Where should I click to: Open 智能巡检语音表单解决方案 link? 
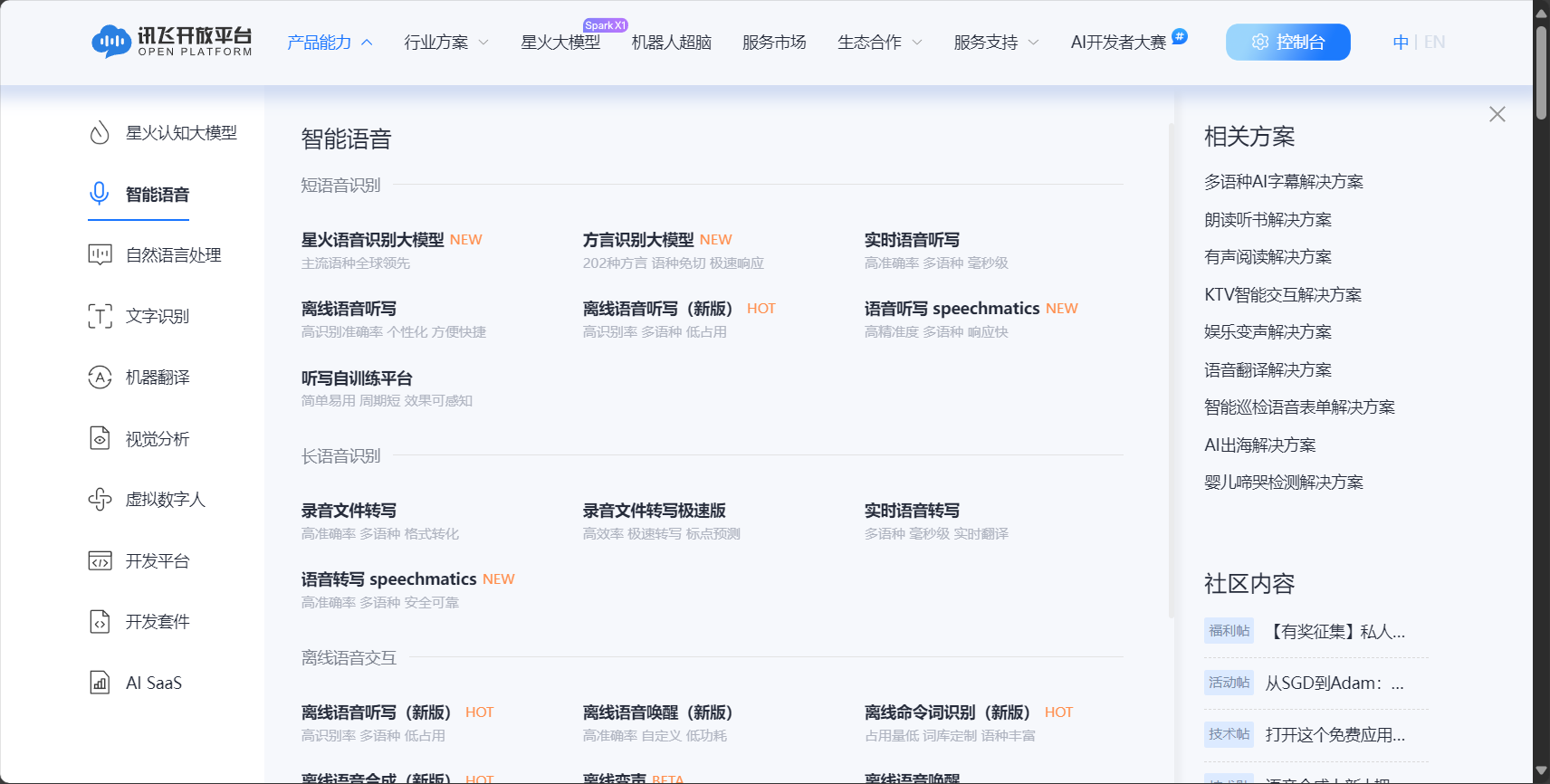tap(1299, 407)
